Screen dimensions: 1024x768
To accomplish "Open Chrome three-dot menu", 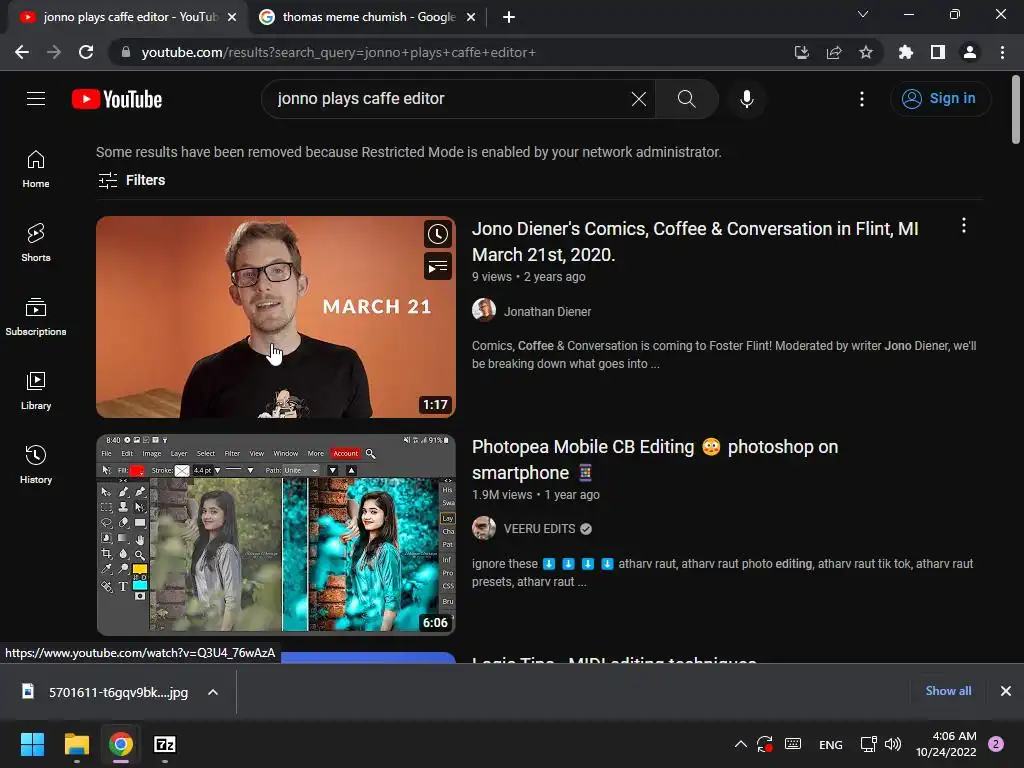I will 1002,52.
